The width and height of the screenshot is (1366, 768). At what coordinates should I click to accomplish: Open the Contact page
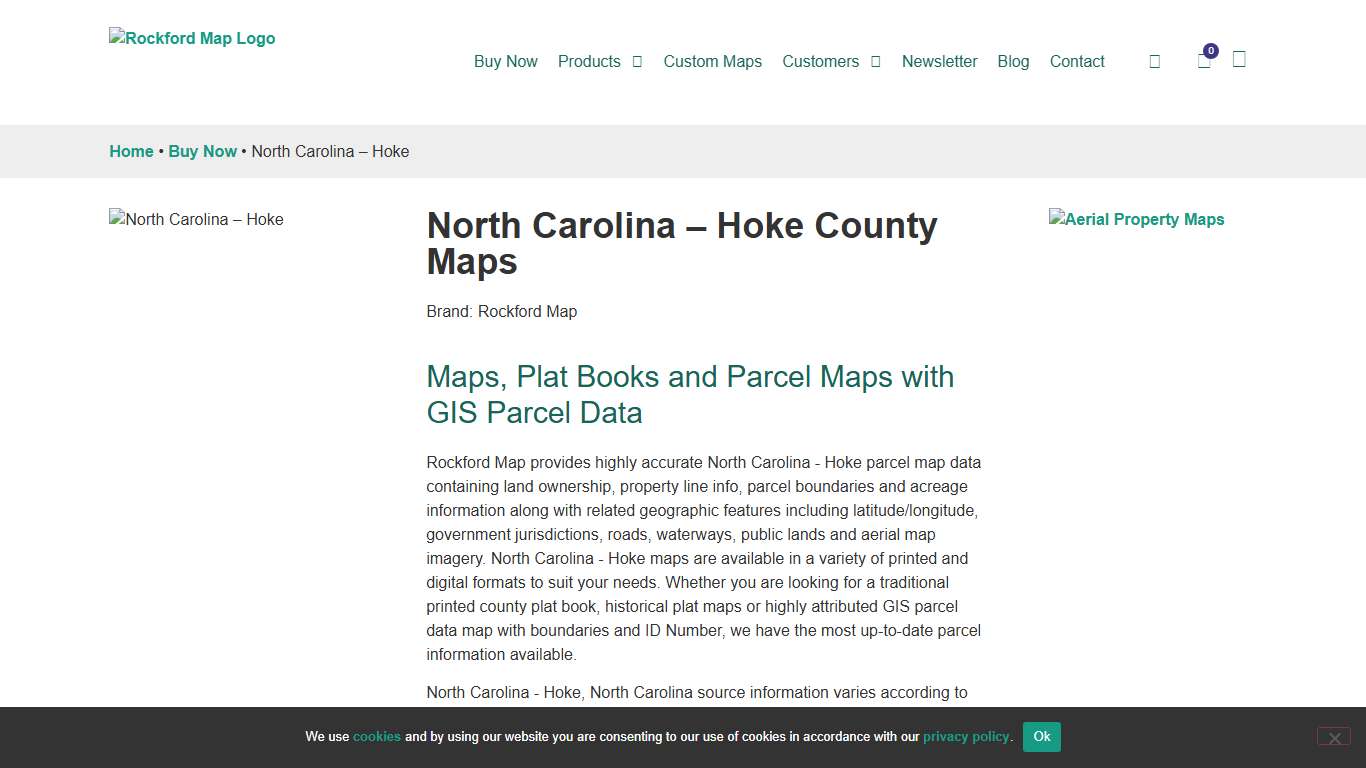tap(1076, 61)
